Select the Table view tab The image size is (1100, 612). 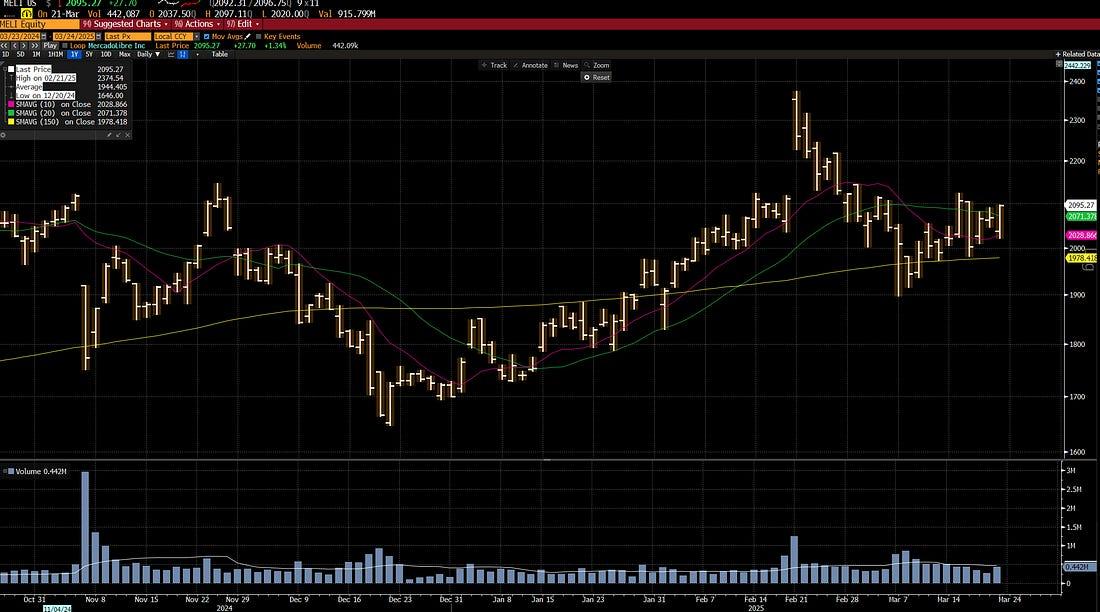[x=219, y=54]
